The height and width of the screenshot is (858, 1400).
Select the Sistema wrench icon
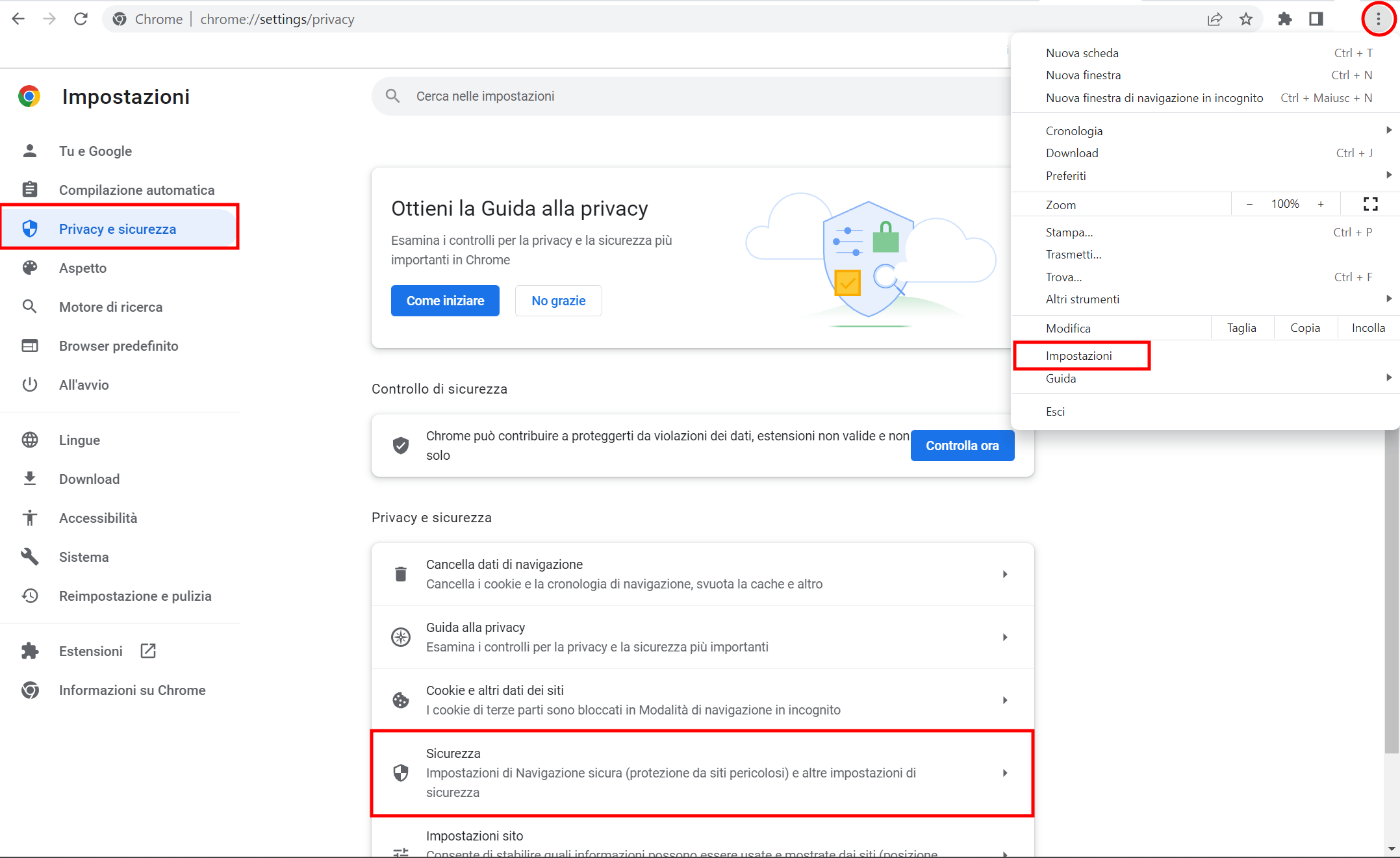click(30, 557)
